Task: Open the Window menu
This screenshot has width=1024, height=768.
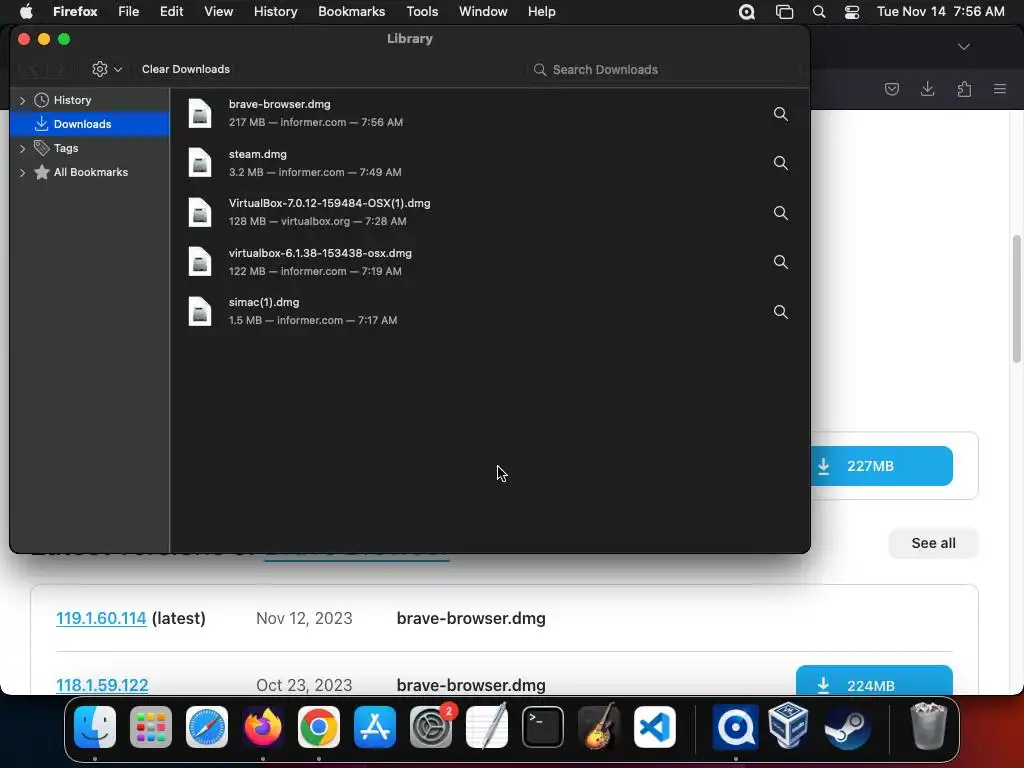Action: coord(483,12)
